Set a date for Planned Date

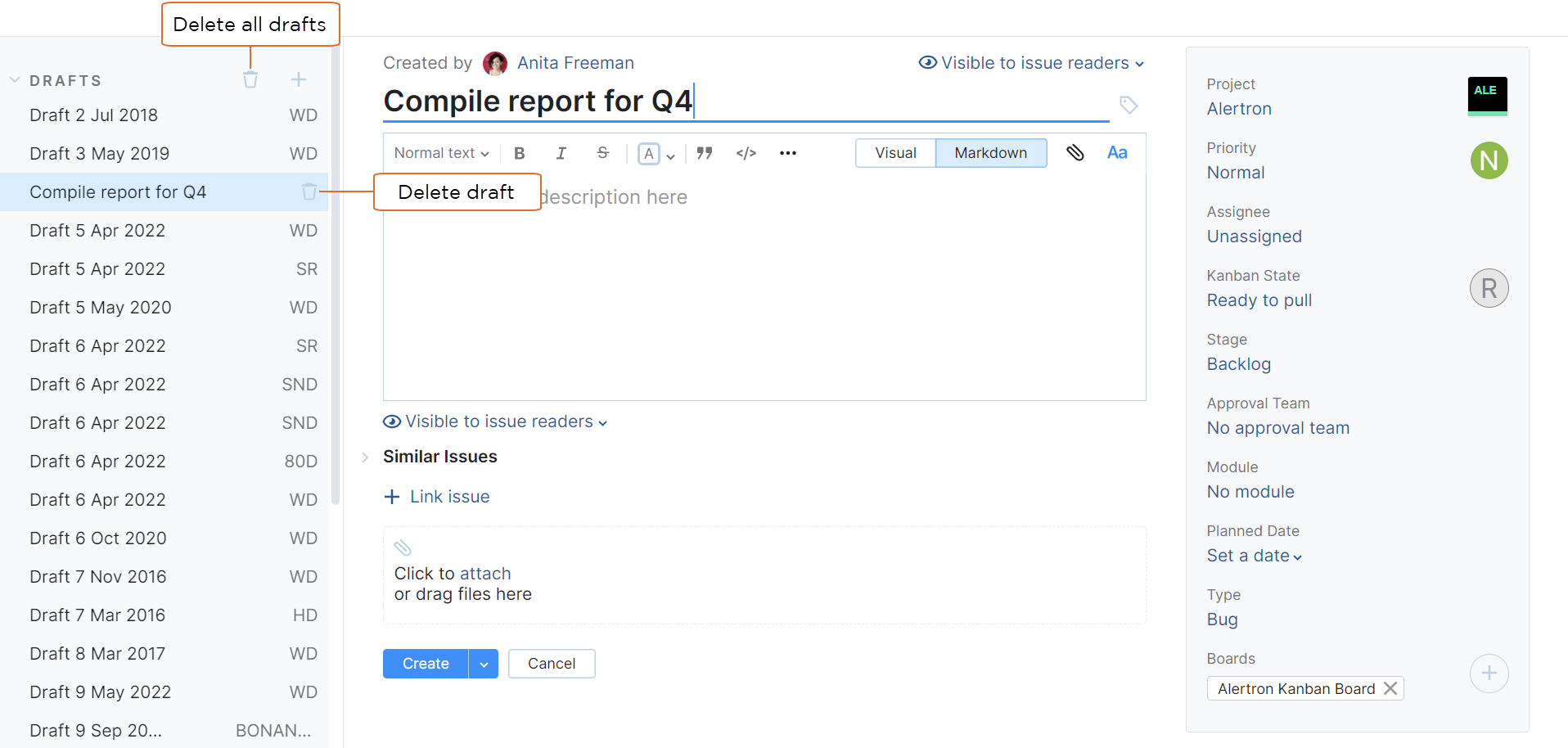[1254, 556]
